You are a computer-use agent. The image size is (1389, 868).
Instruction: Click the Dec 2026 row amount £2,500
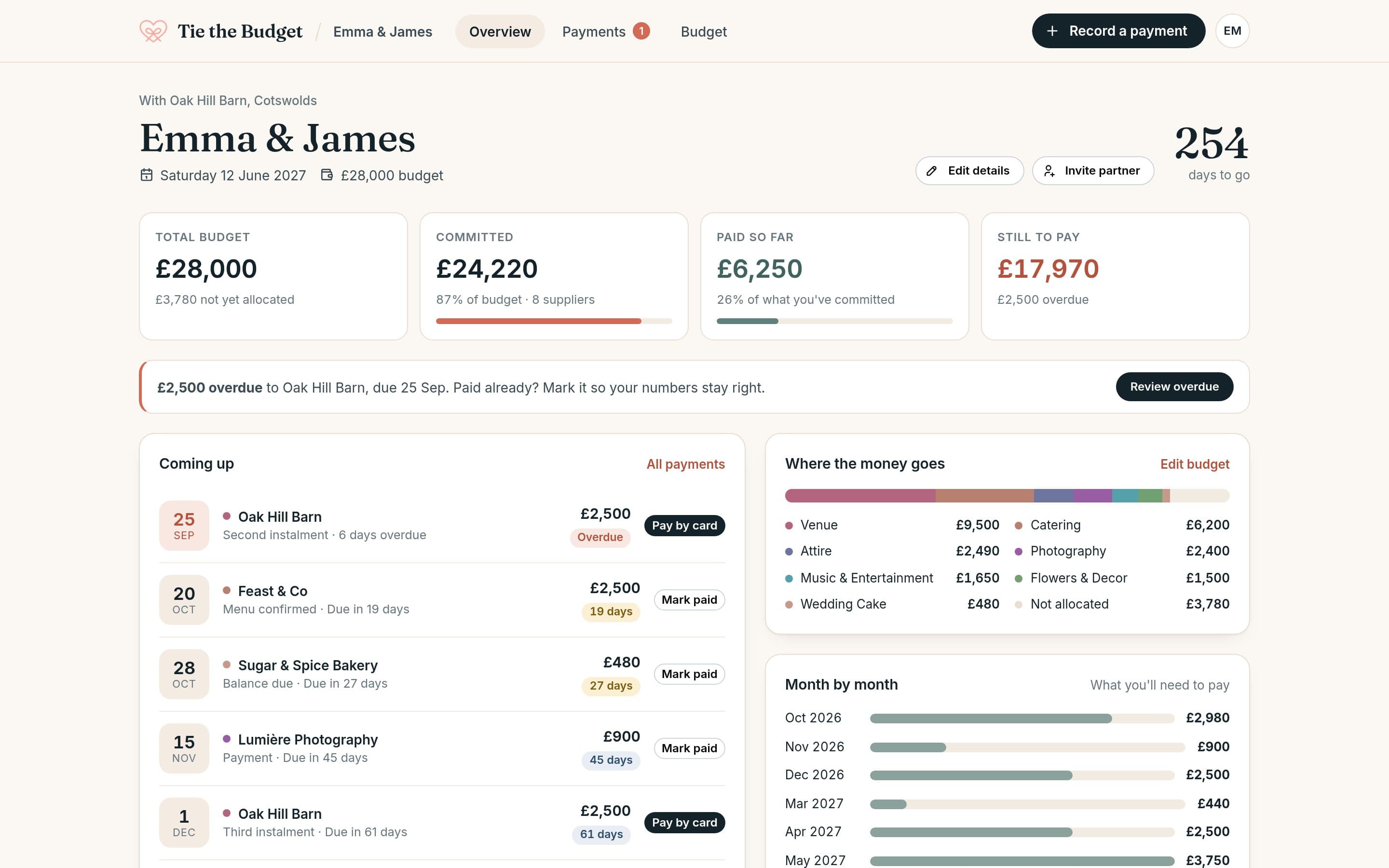pyautogui.click(x=1207, y=775)
